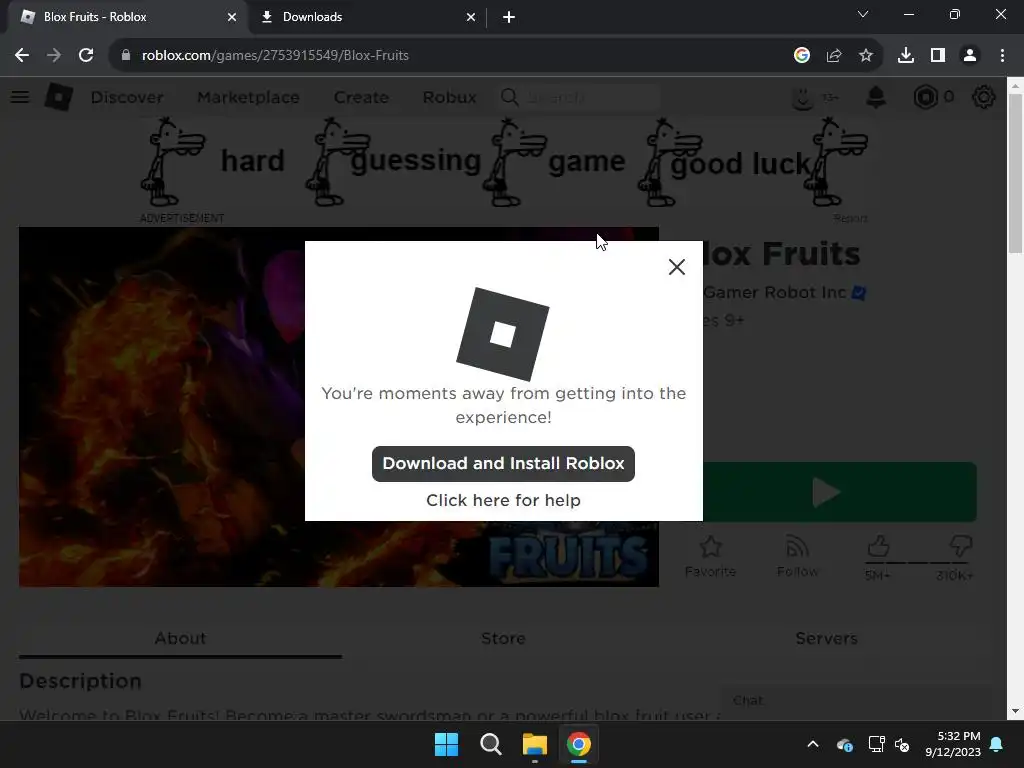Viewport: 1024px width, 768px height.
Task: Open the Discover page
Action: click(x=127, y=97)
